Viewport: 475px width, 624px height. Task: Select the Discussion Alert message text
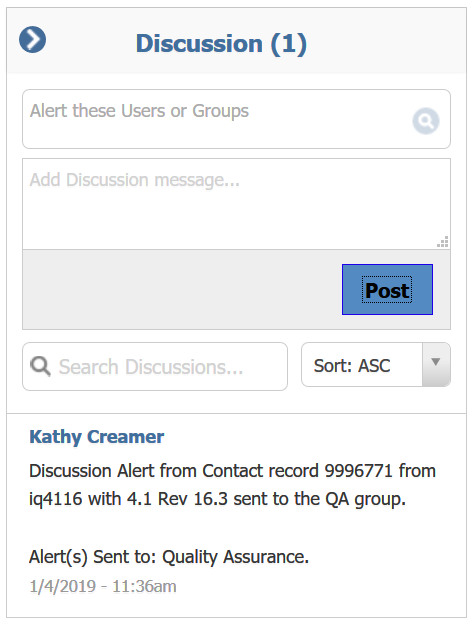[232, 485]
